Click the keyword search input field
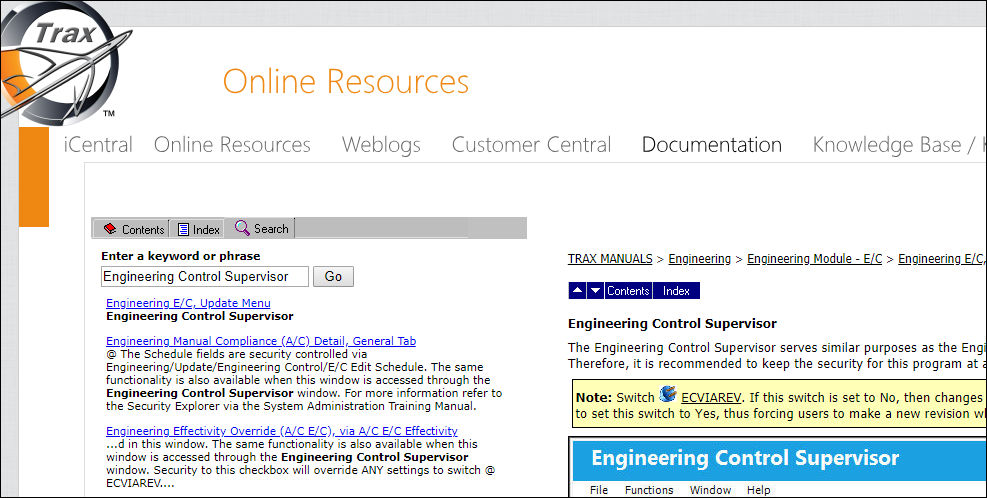This screenshot has width=987, height=498. pos(205,276)
